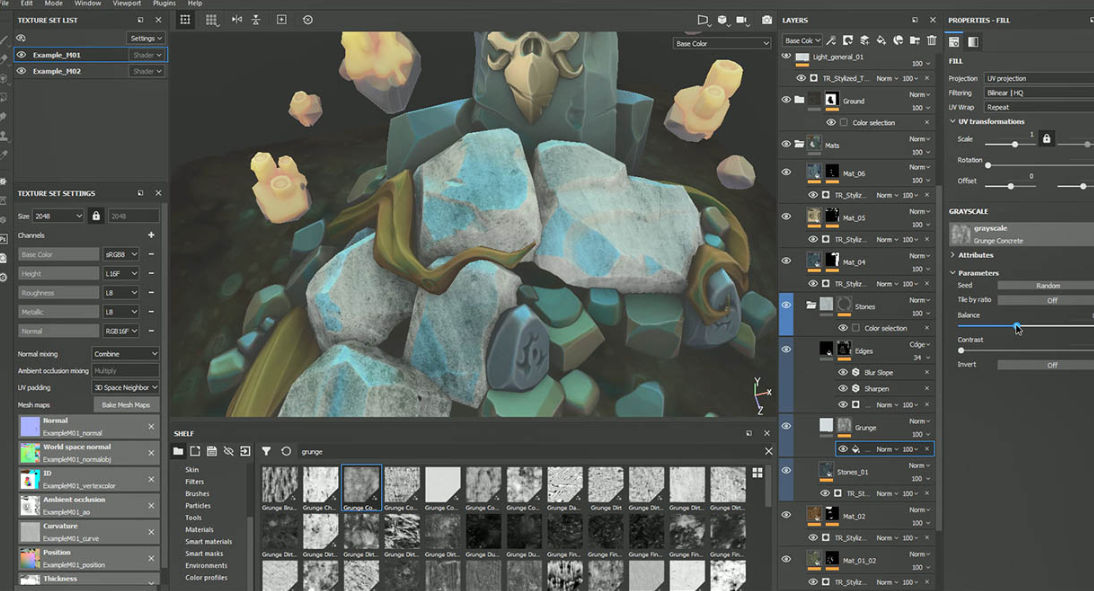Hide the Stones layer group
This screenshot has width=1094, height=591.
pyautogui.click(x=784, y=305)
